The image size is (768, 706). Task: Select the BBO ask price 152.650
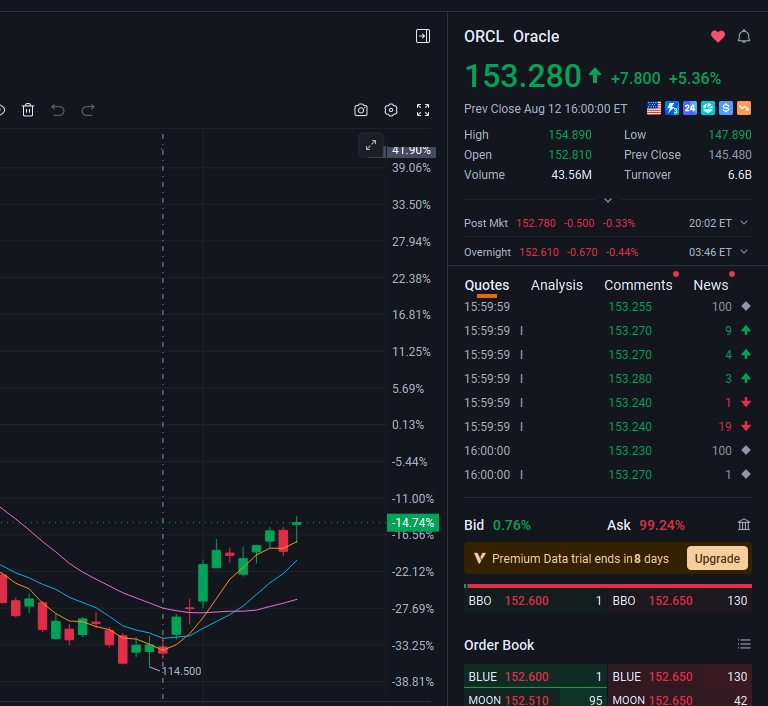tap(671, 601)
